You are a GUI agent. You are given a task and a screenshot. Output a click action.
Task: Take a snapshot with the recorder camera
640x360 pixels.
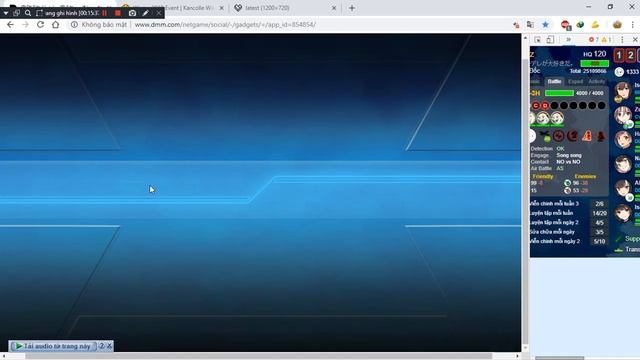click(132, 13)
